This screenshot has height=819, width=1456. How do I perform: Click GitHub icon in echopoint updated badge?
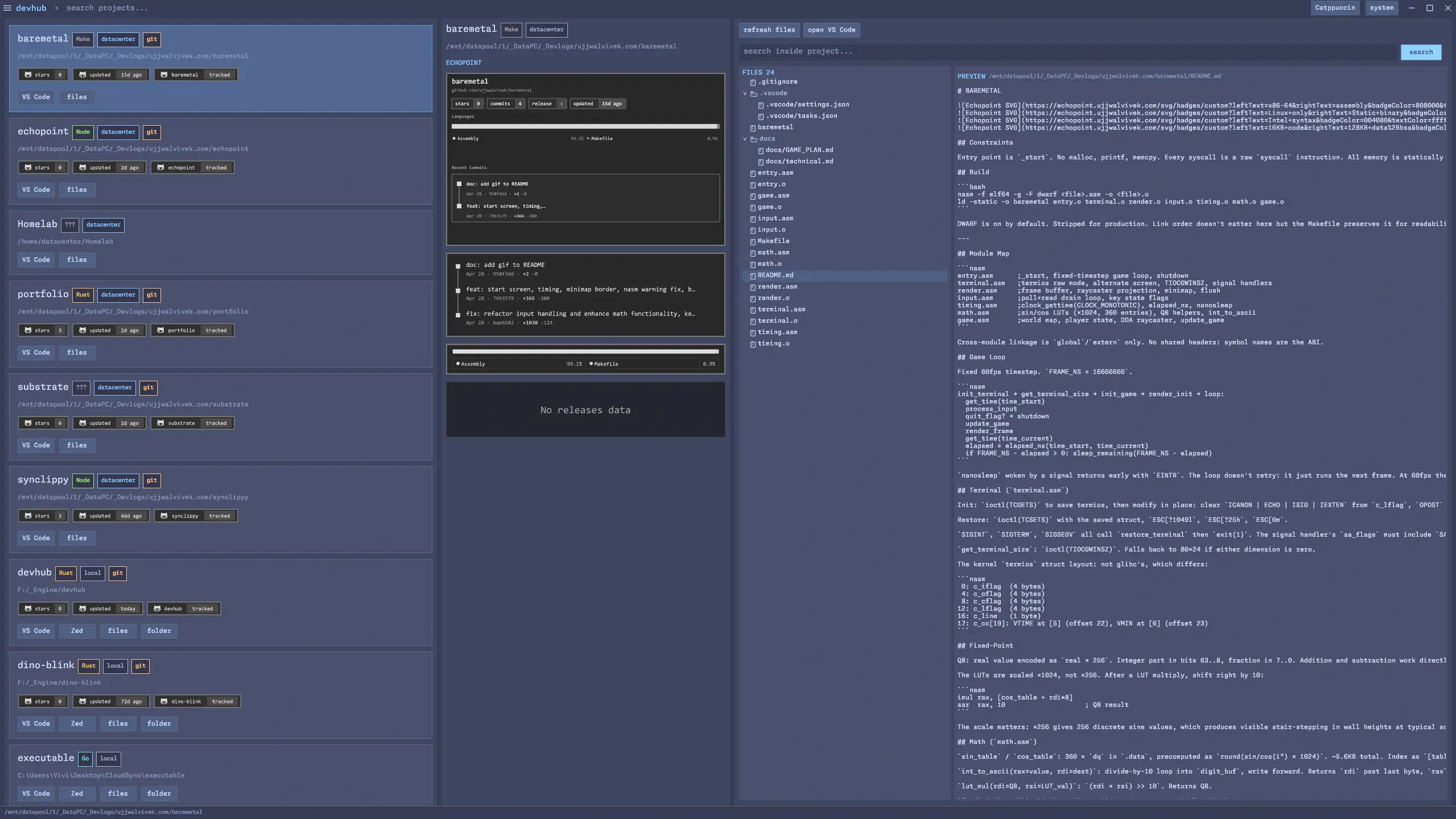(x=83, y=167)
